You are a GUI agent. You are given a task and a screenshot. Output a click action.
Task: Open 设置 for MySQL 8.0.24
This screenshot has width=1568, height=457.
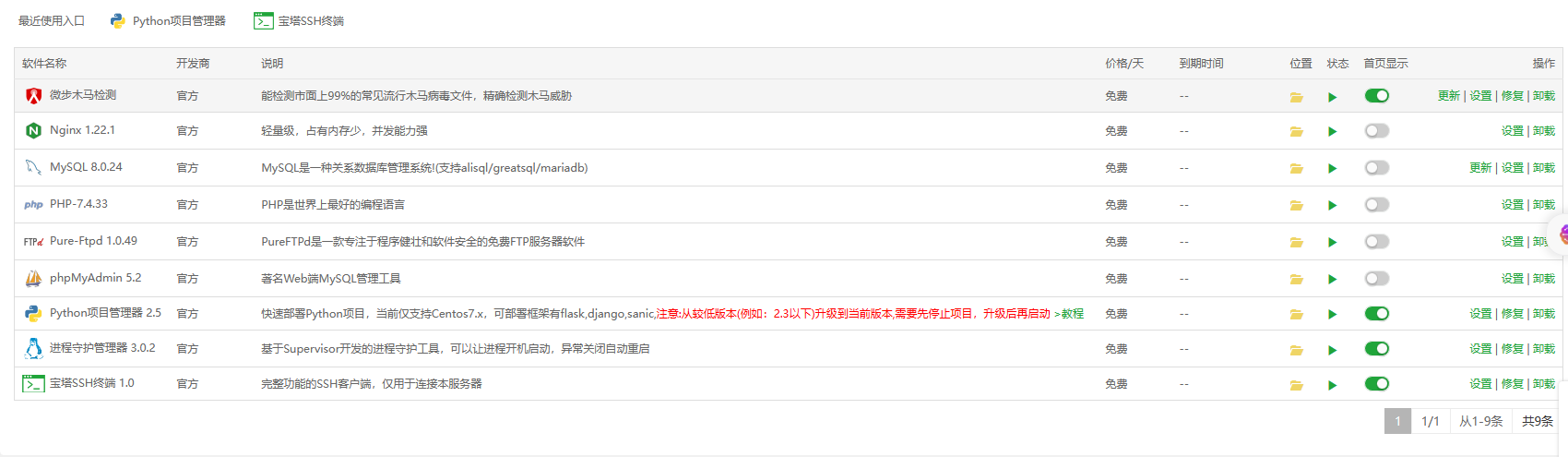pos(1513,168)
